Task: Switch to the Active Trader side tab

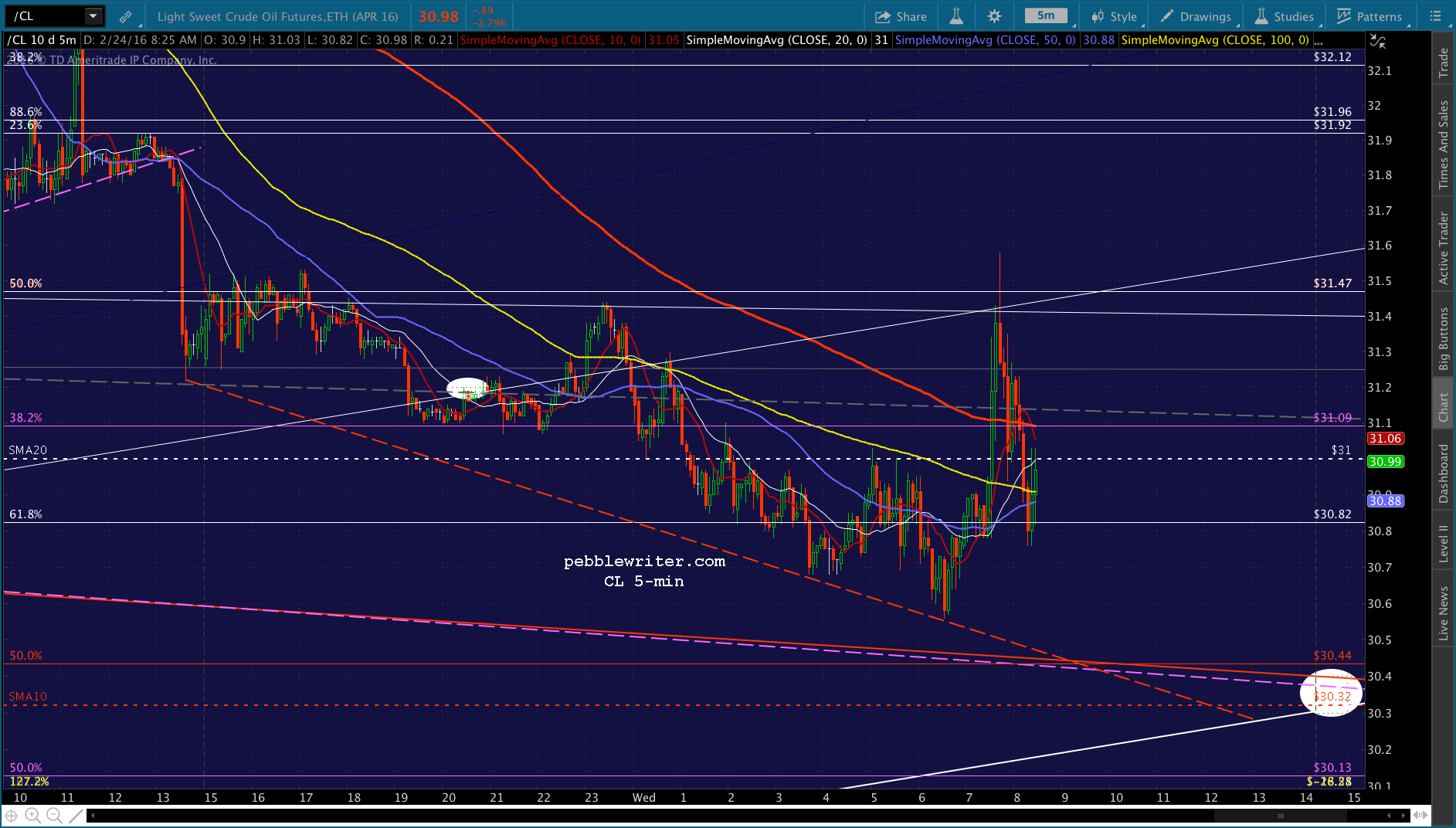Action: click(1443, 248)
